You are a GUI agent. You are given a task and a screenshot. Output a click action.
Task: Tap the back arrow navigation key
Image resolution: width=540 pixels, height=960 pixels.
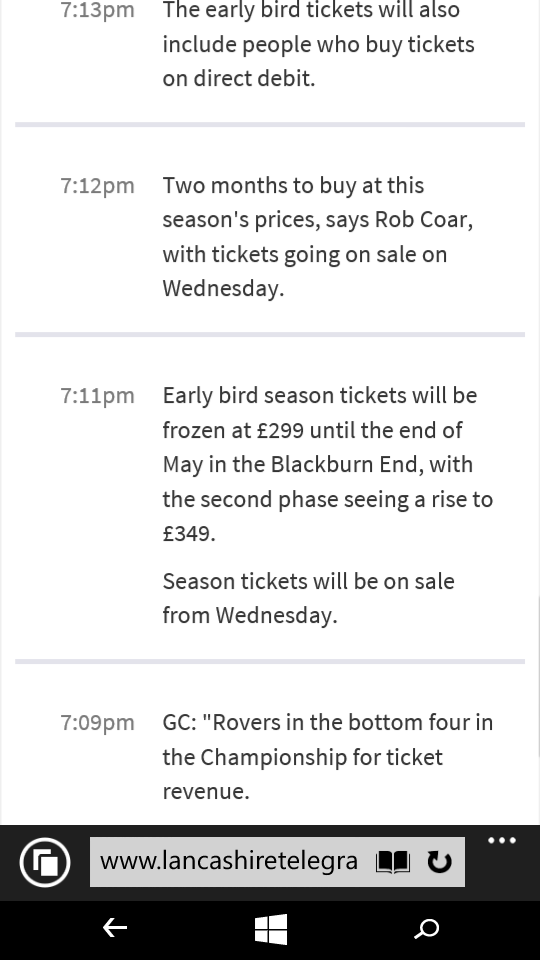[114, 928]
